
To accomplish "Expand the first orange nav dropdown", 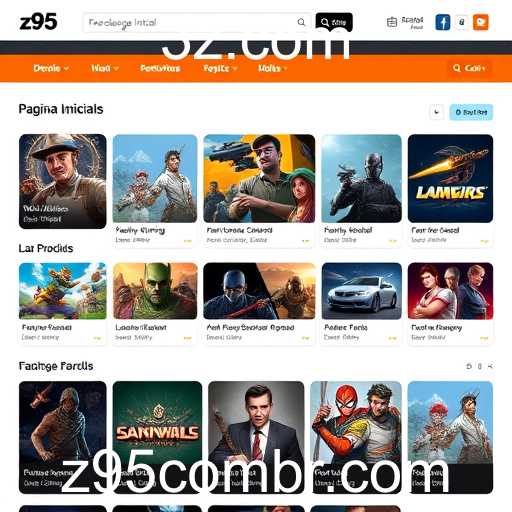I will click(51, 68).
